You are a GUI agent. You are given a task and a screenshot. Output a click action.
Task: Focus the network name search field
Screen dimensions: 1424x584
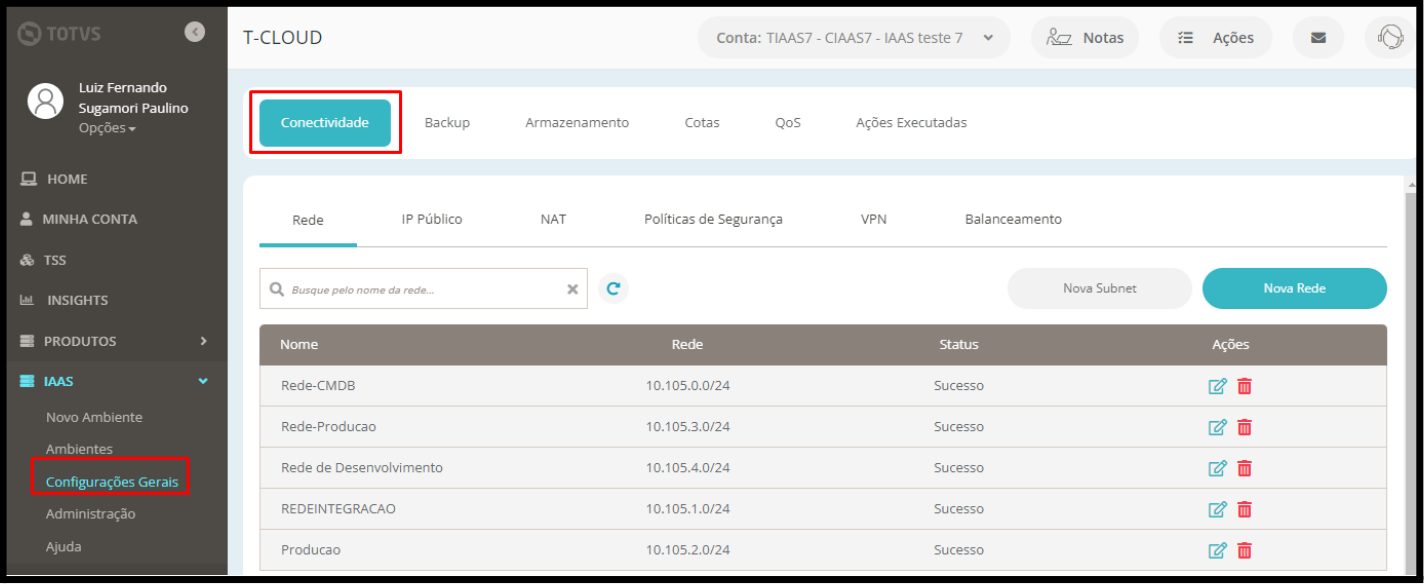(x=423, y=289)
